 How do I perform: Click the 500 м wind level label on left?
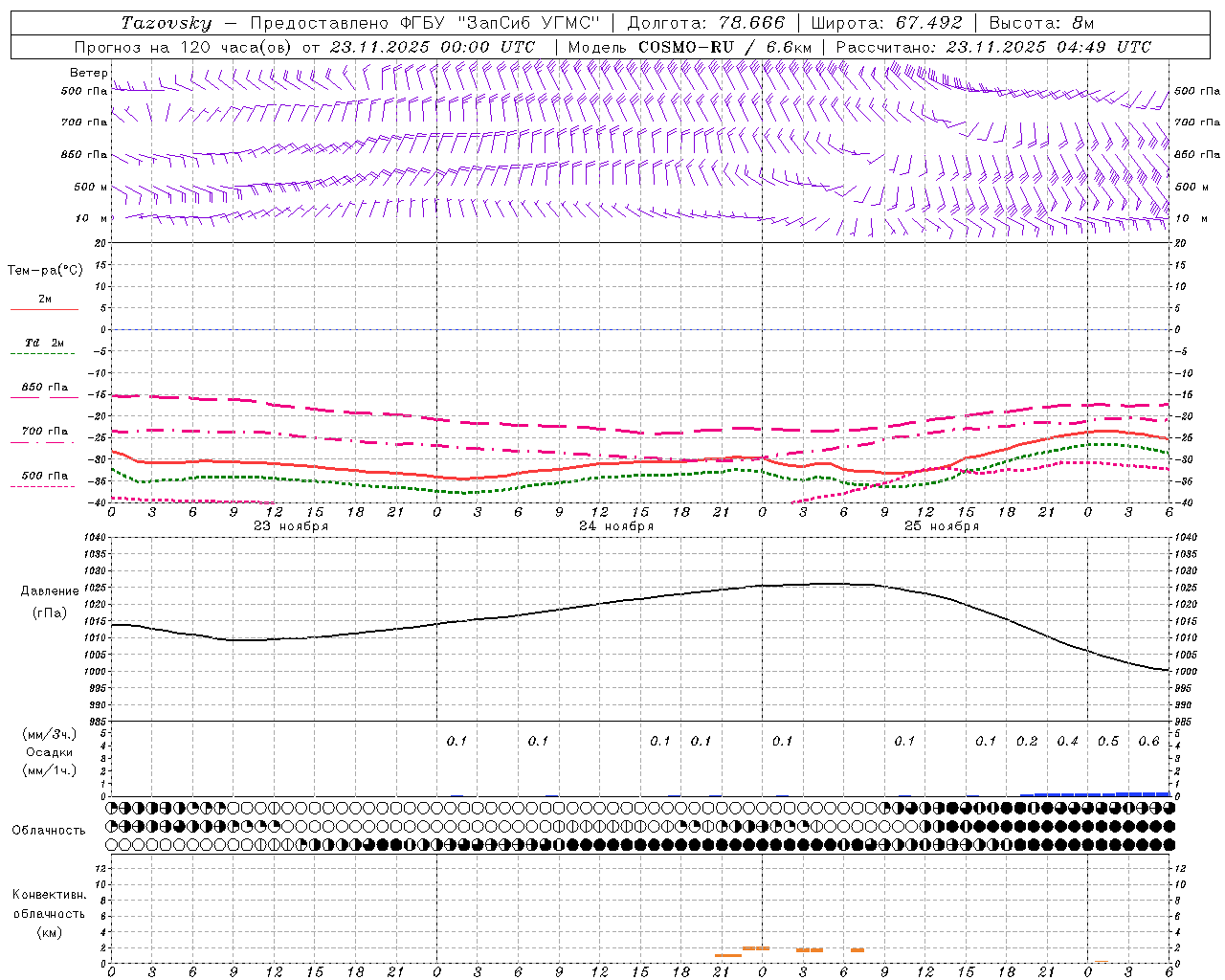[x=92, y=187]
